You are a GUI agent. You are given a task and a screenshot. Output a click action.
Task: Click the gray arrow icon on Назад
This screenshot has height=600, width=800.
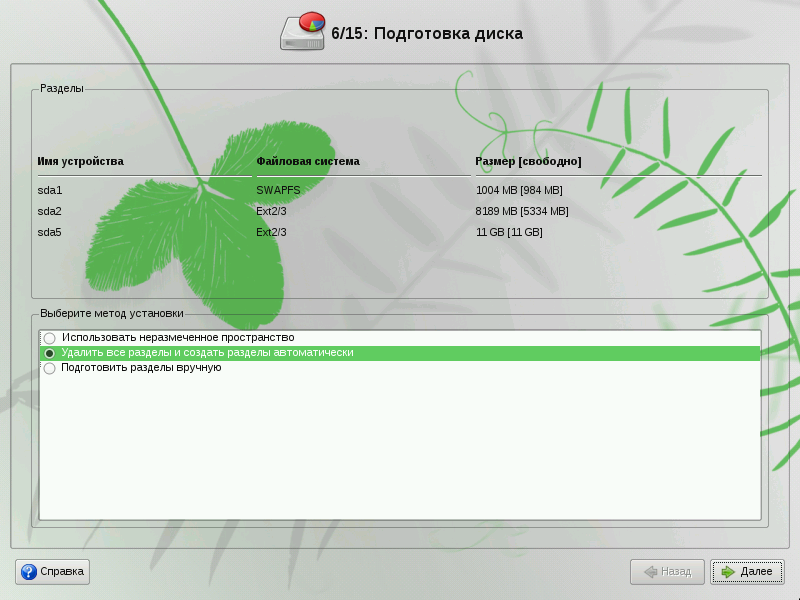pyautogui.click(x=650, y=572)
